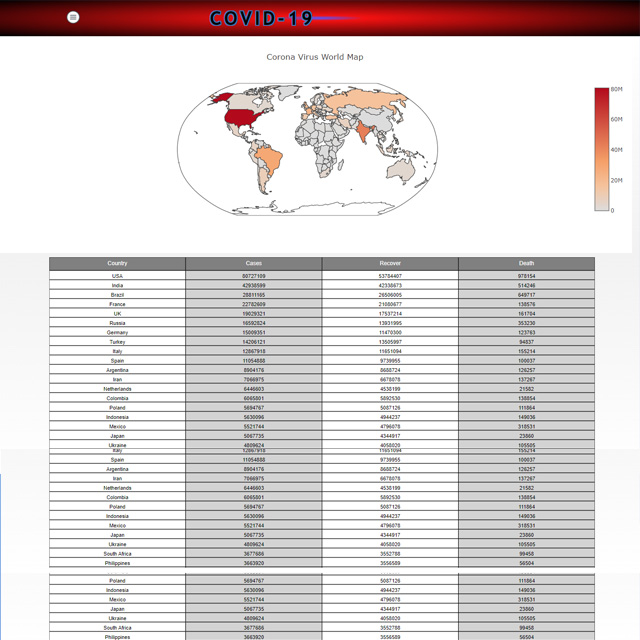Click the Country column header
The image size is (640, 640).
(117, 263)
